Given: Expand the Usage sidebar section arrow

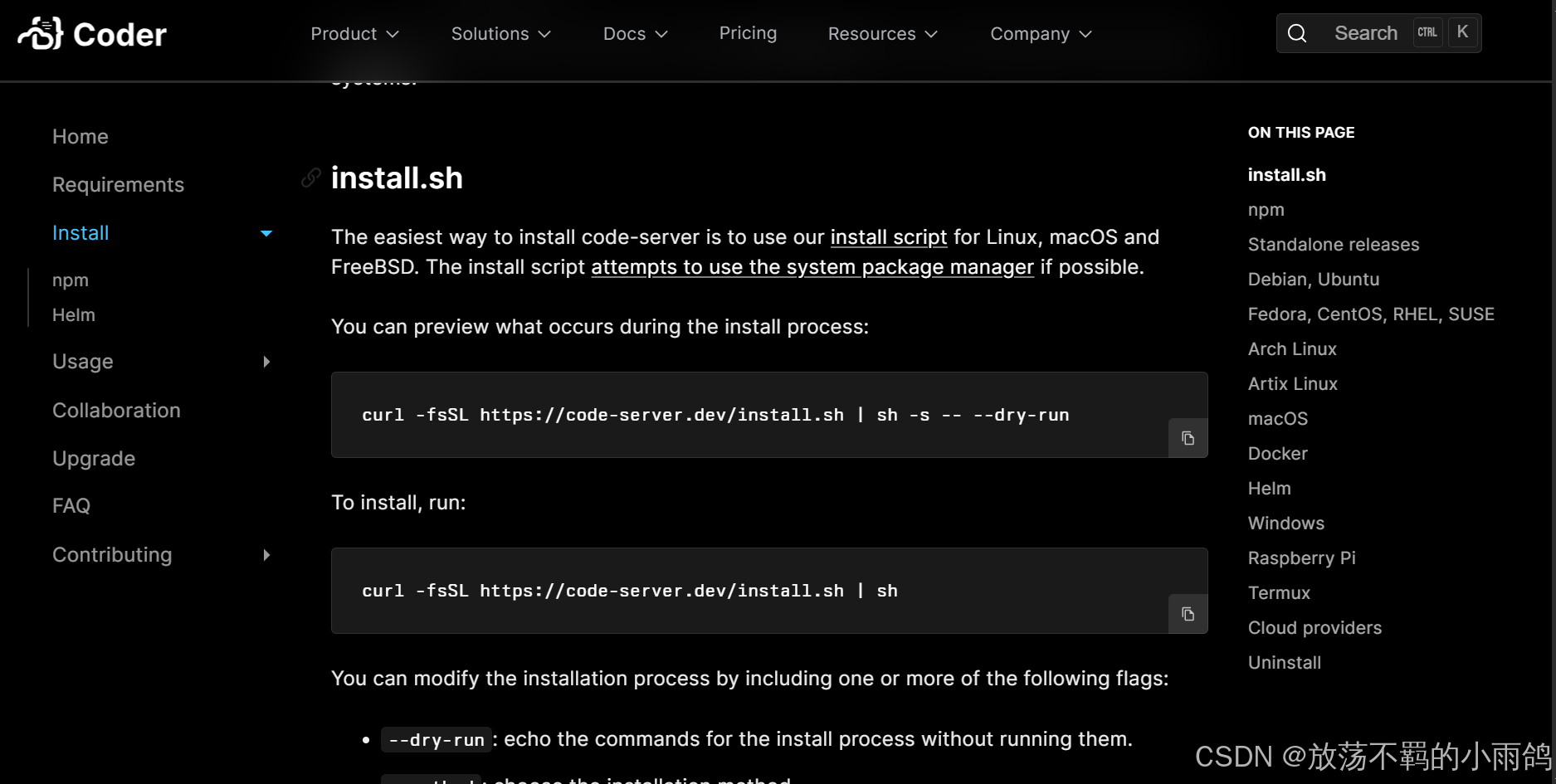Looking at the screenshot, I should pyautogui.click(x=266, y=362).
